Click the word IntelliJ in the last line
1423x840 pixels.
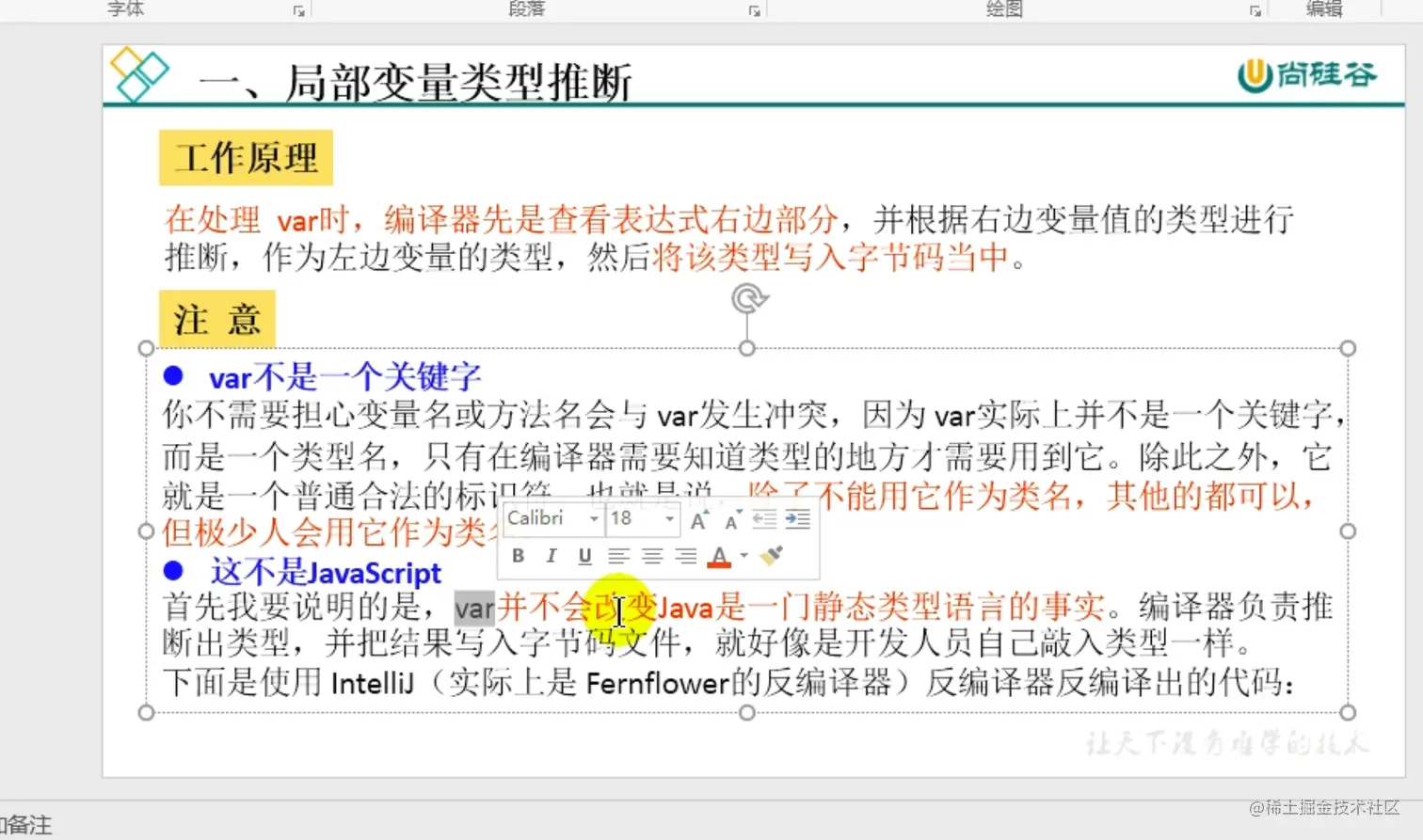pyautogui.click(x=373, y=682)
